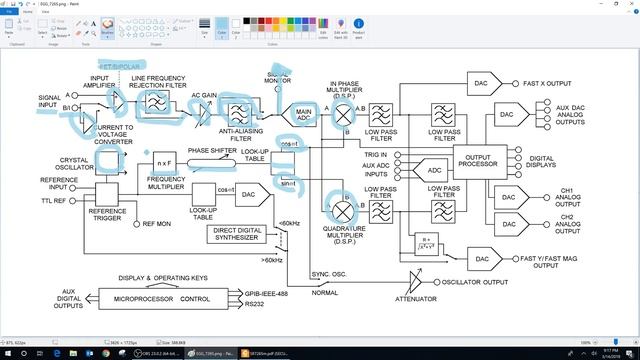Viewport: 640px width, 360px height.
Task: Pick the green color swatch
Action: (291, 21)
